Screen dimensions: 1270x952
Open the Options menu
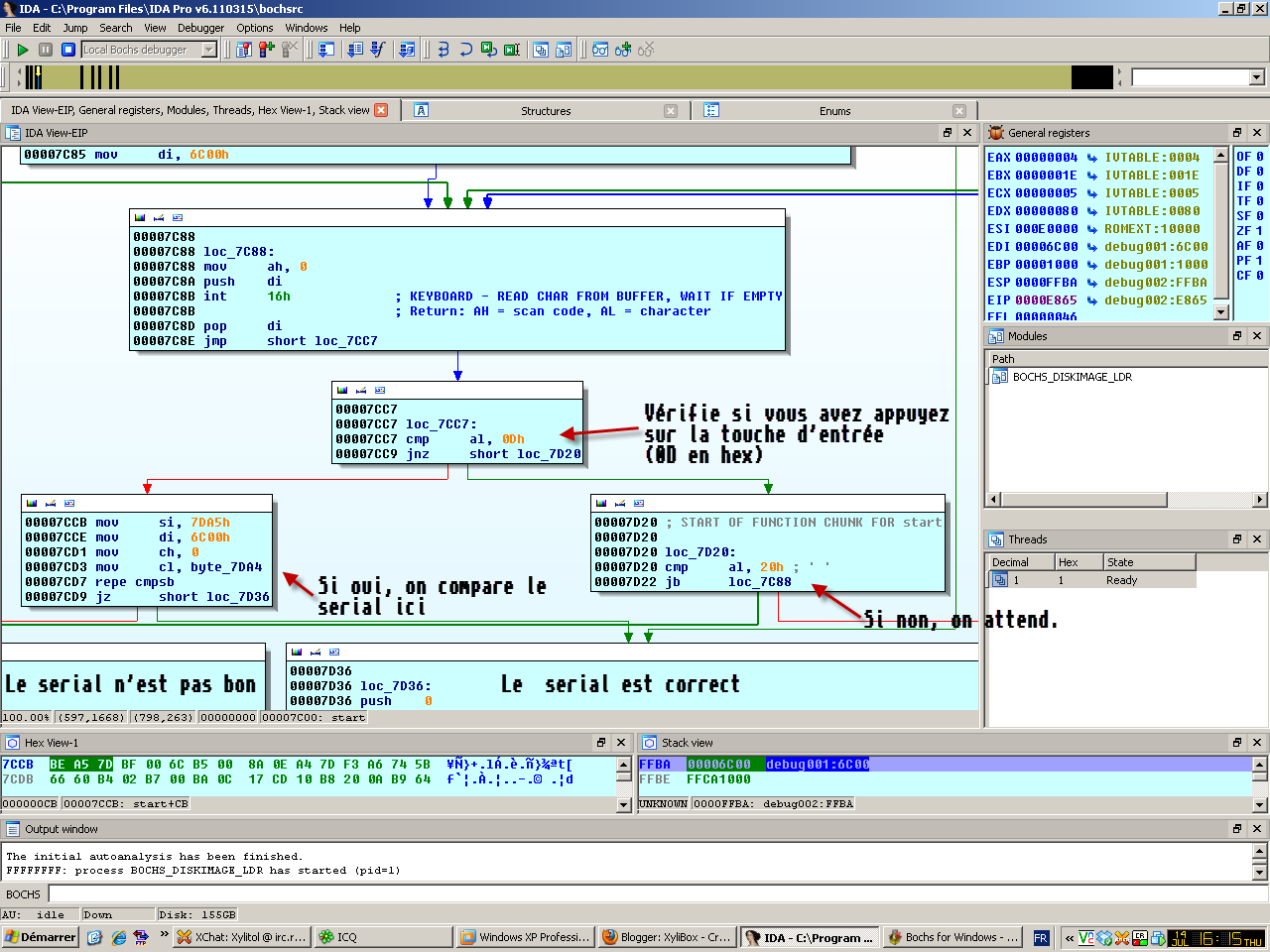coord(255,28)
